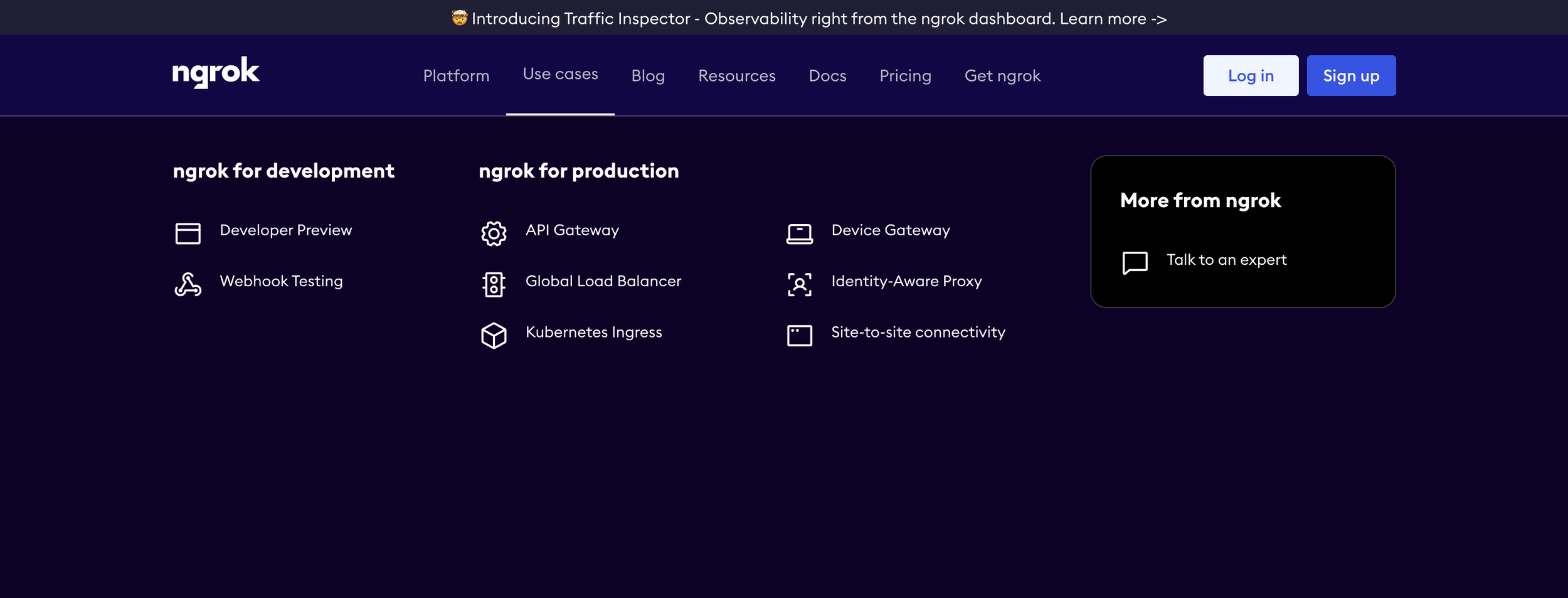1568x598 pixels.
Task: Click the Identity-Aware Proxy user scan icon
Action: click(x=800, y=284)
